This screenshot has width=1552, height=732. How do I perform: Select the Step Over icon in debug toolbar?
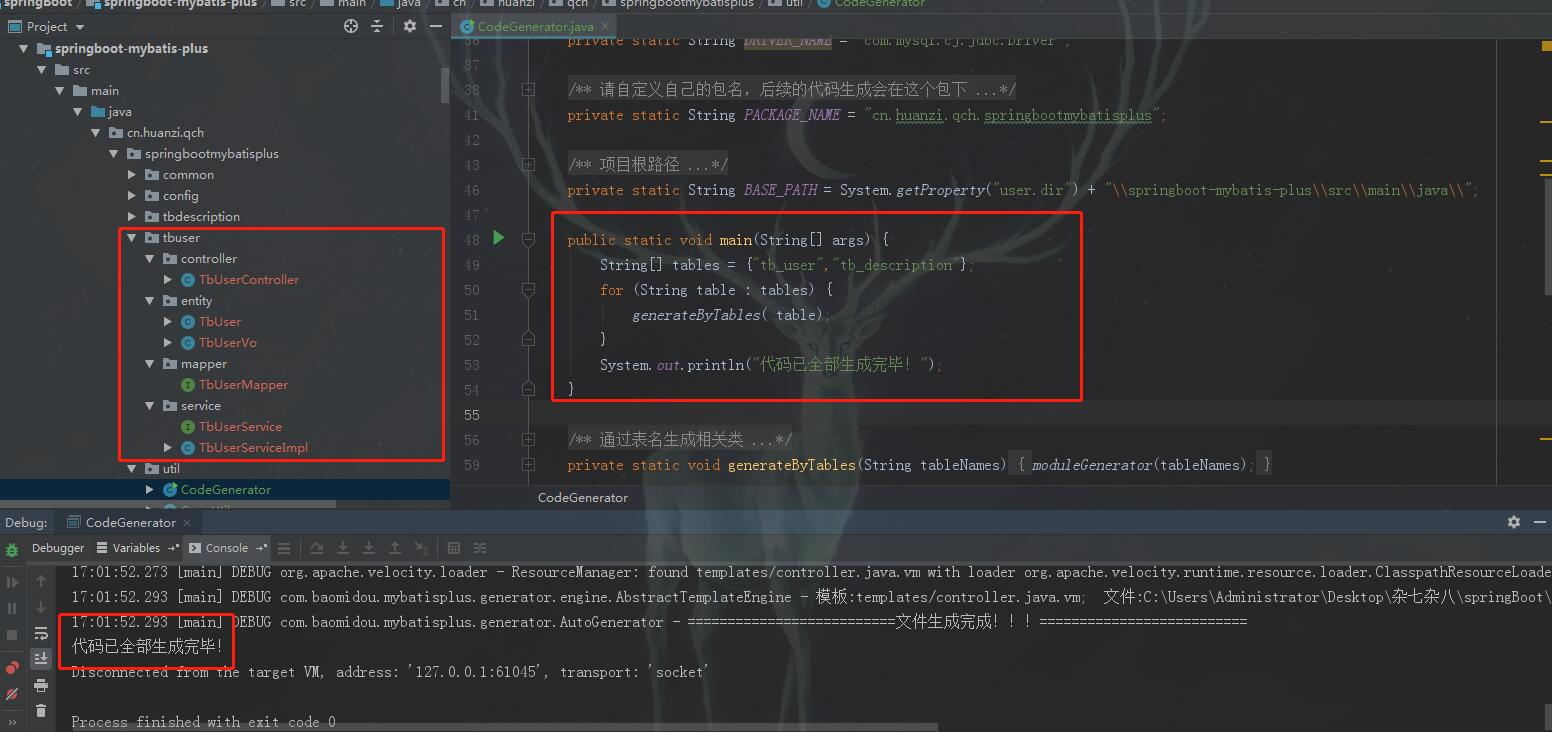click(x=317, y=547)
